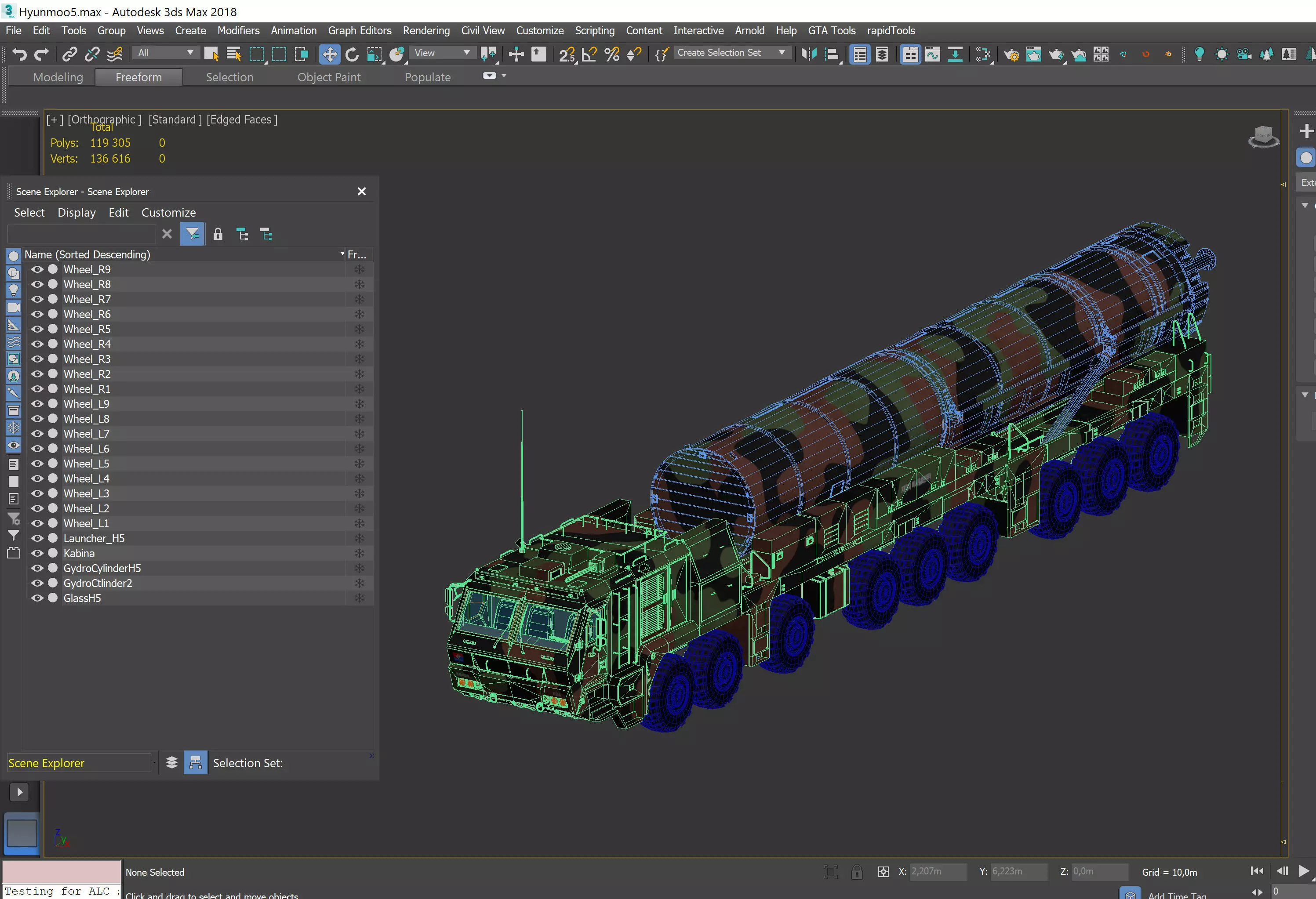
Task: Click the Mirror tool icon
Action: coord(809,54)
